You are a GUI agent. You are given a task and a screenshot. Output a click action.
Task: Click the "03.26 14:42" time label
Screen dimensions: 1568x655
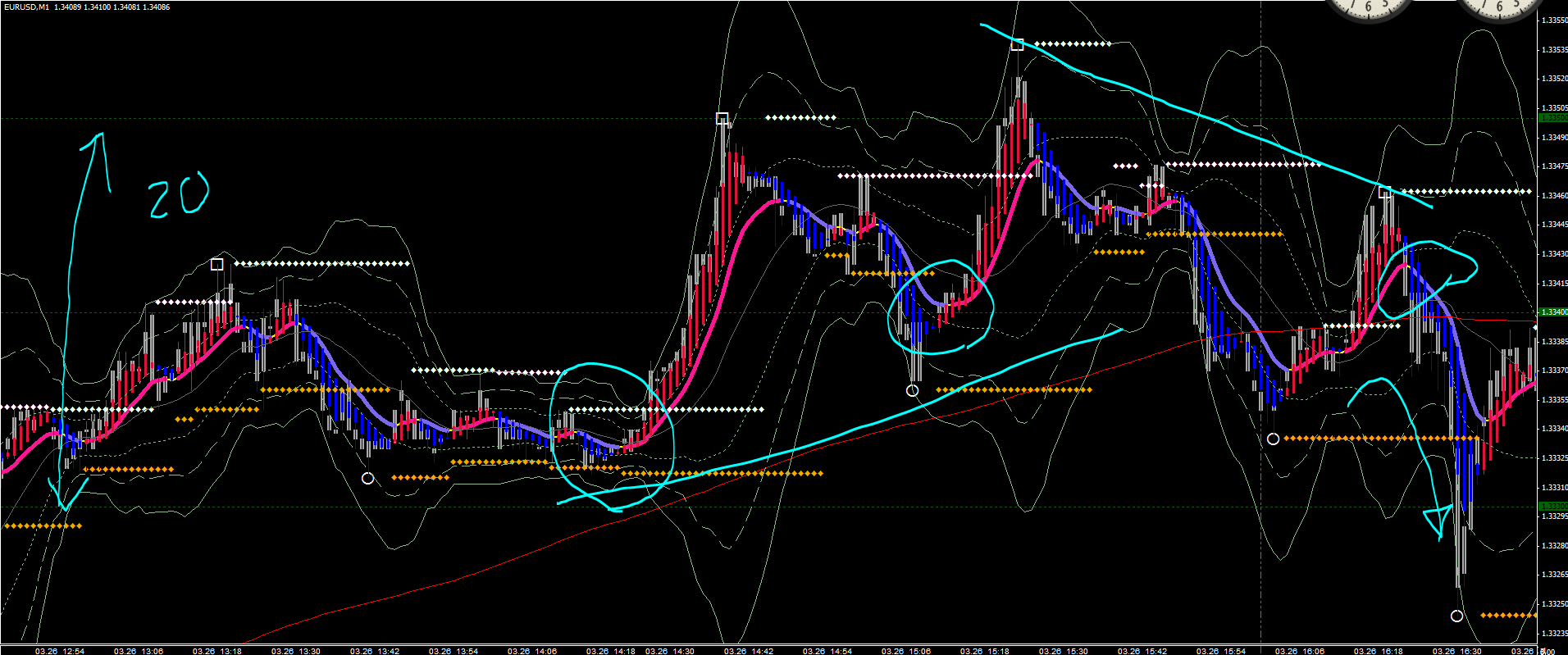click(x=749, y=651)
